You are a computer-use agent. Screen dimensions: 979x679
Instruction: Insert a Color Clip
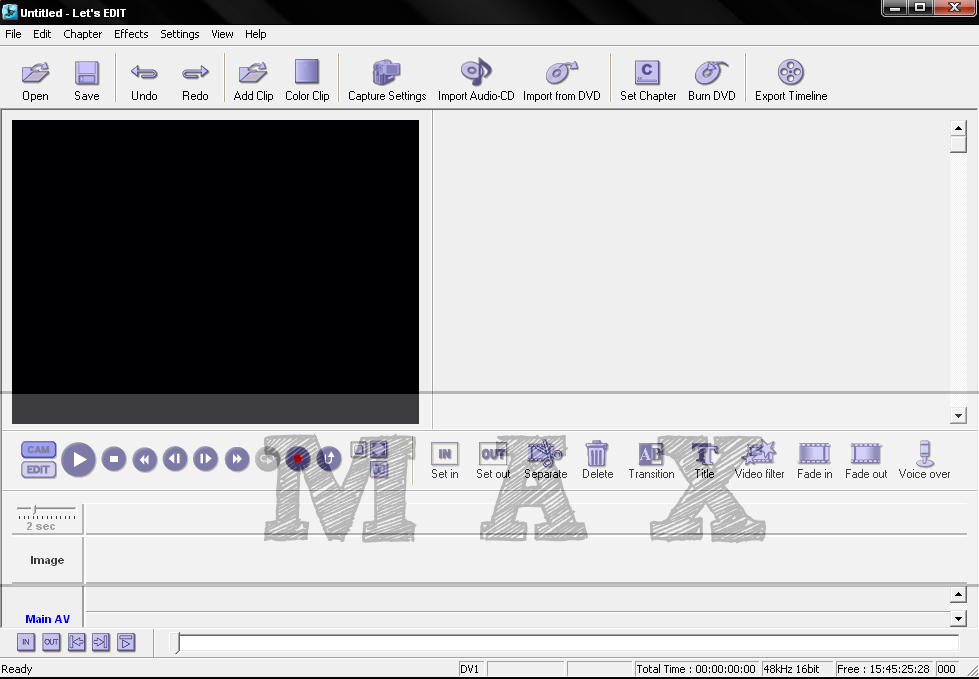tap(307, 80)
